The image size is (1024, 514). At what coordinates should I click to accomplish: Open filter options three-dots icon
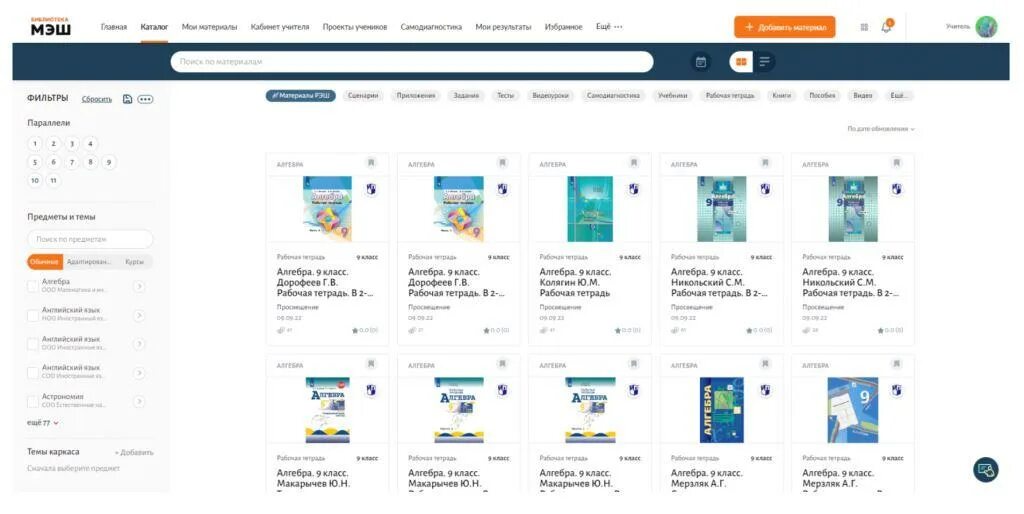[x=145, y=99]
